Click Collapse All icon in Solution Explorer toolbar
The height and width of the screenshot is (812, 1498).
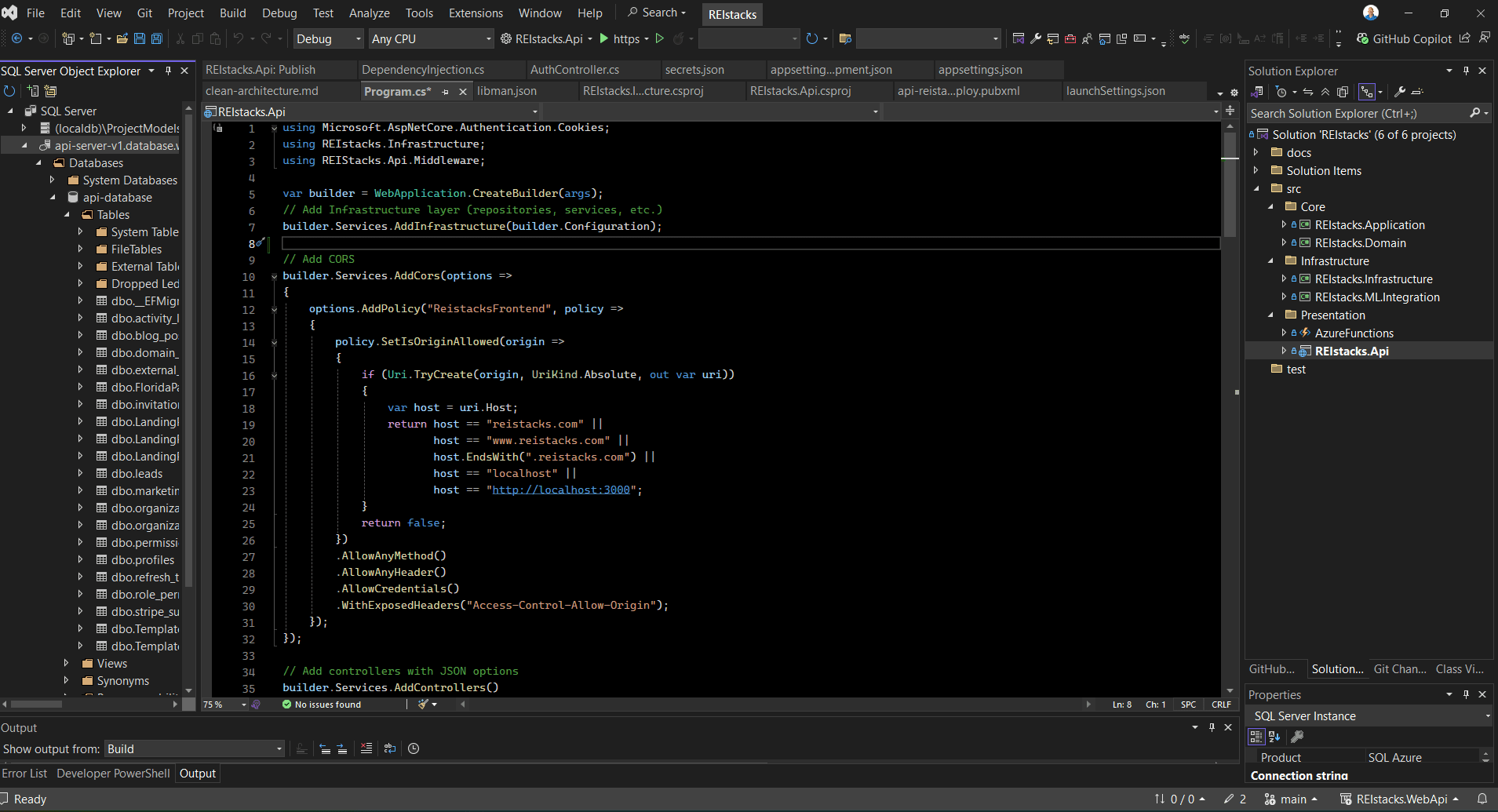pyautogui.click(x=1325, y=92)
